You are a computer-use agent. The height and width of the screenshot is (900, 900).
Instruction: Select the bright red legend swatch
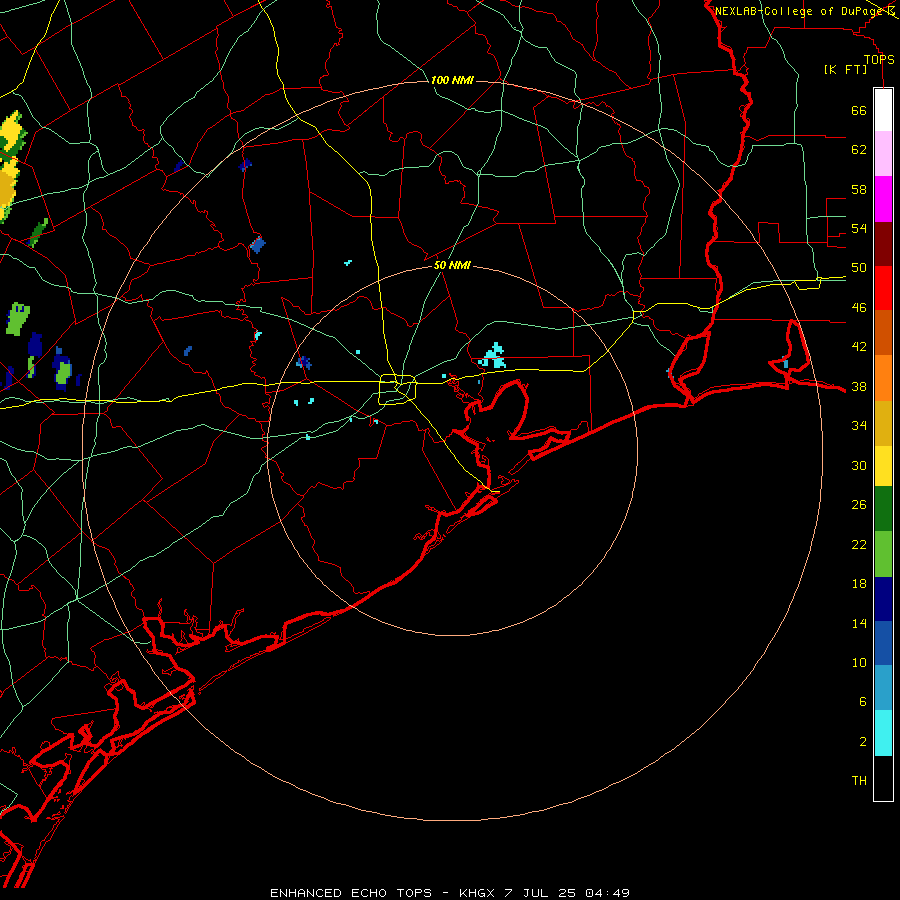(883, 288)
